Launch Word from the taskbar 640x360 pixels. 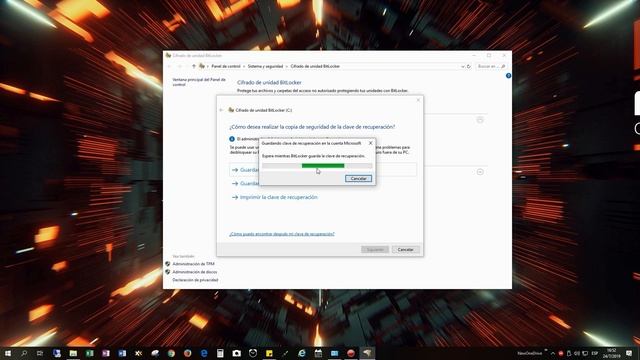122,353
